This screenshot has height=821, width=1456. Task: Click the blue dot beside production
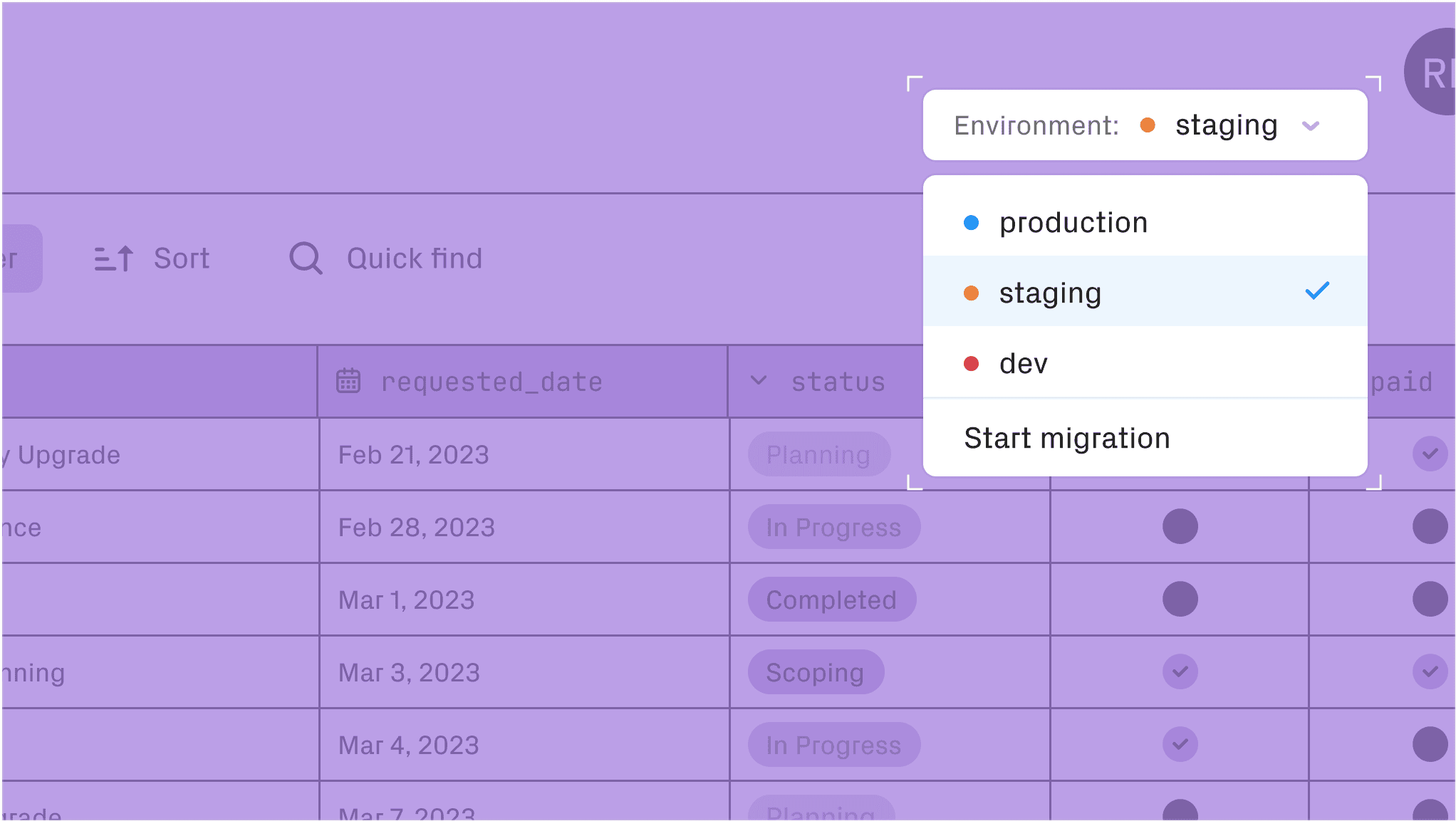pos(971,223)
